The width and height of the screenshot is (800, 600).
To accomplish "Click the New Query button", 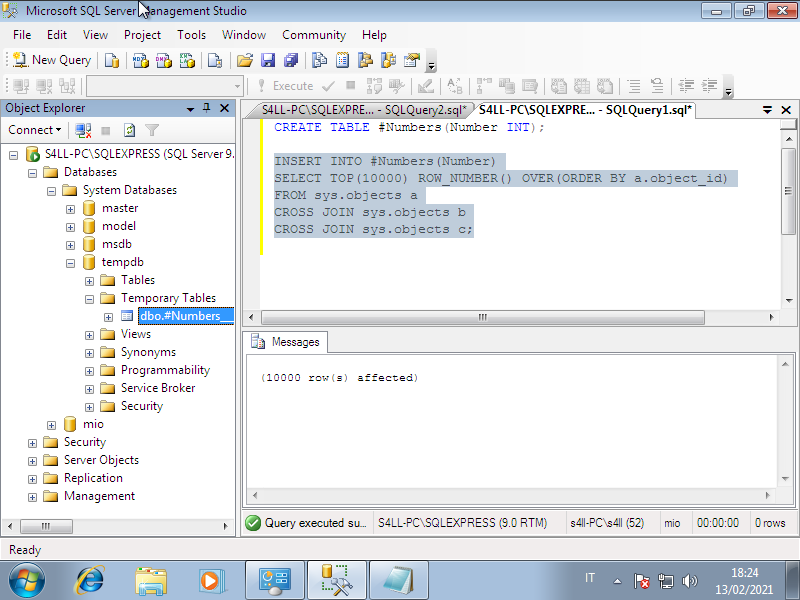I will (52, 60).
